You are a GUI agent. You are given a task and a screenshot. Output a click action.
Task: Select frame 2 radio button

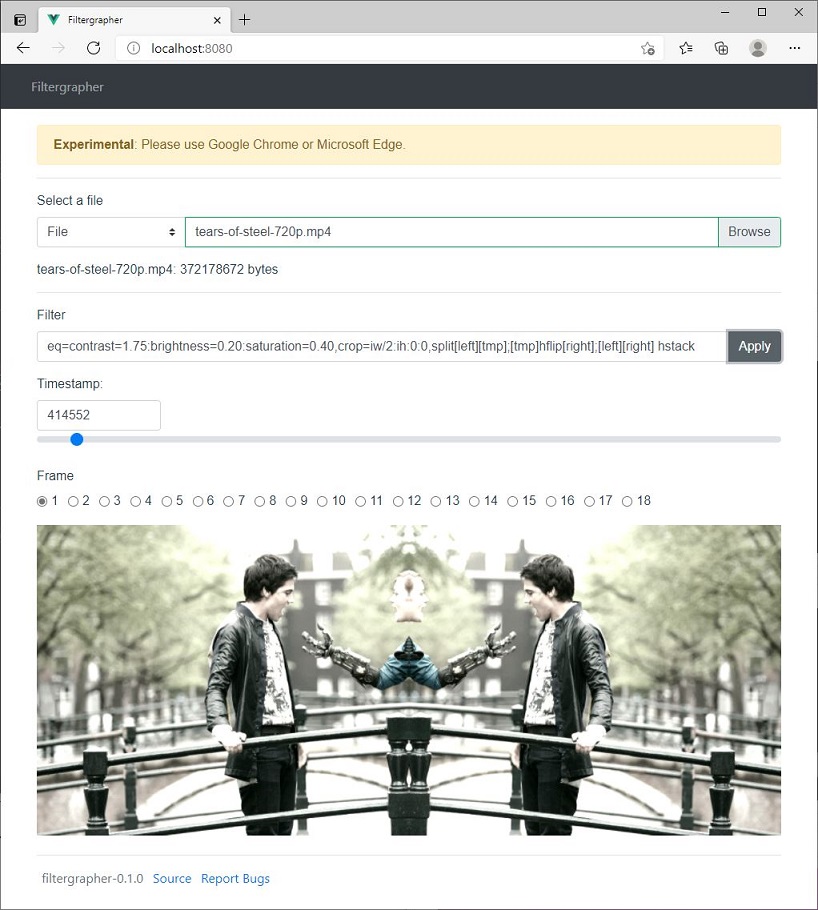tap(73, 501)
